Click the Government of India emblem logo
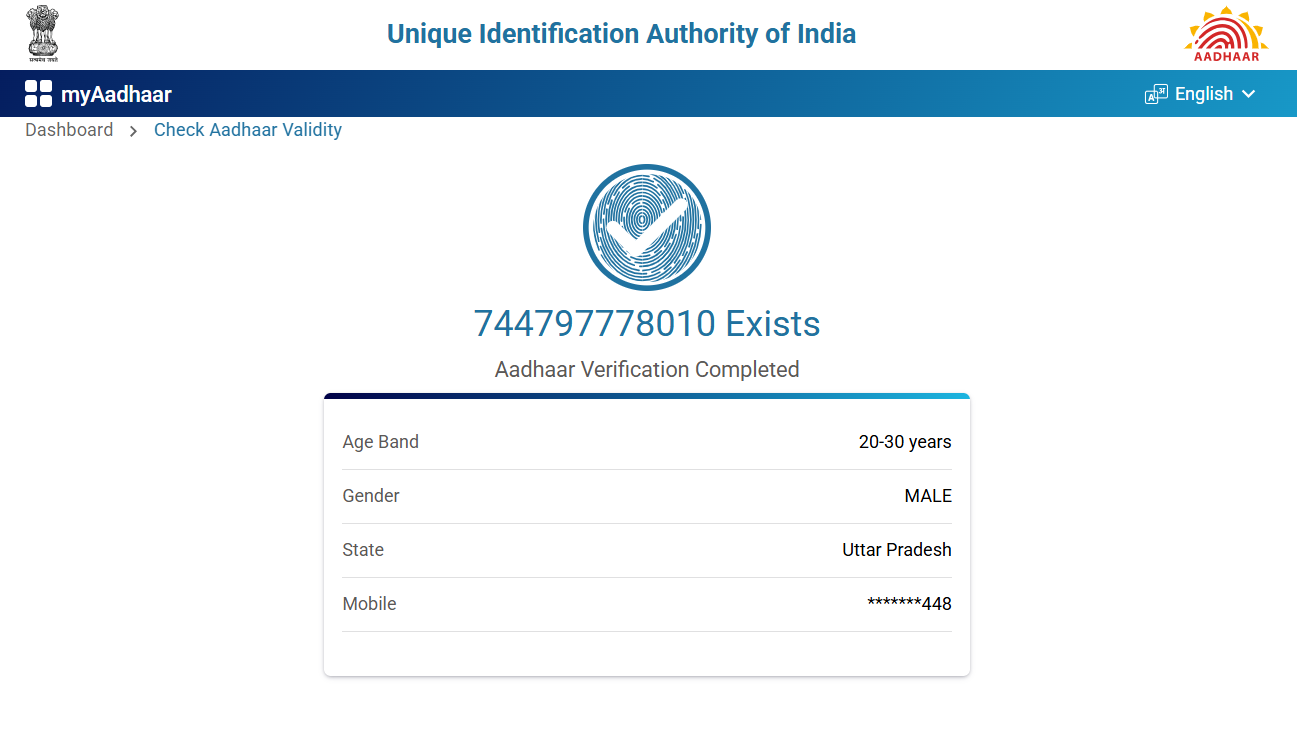This screenshot has height=737, width=1297. pyautogui.click(x=43, y=33)
